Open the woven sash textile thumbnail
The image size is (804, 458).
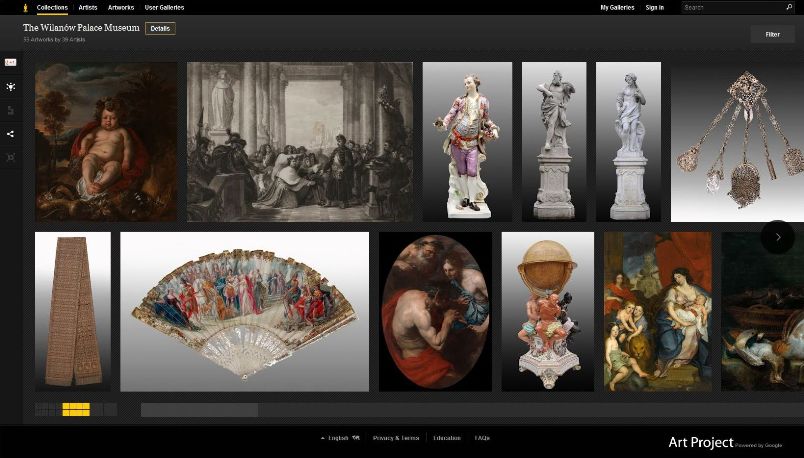73,312
